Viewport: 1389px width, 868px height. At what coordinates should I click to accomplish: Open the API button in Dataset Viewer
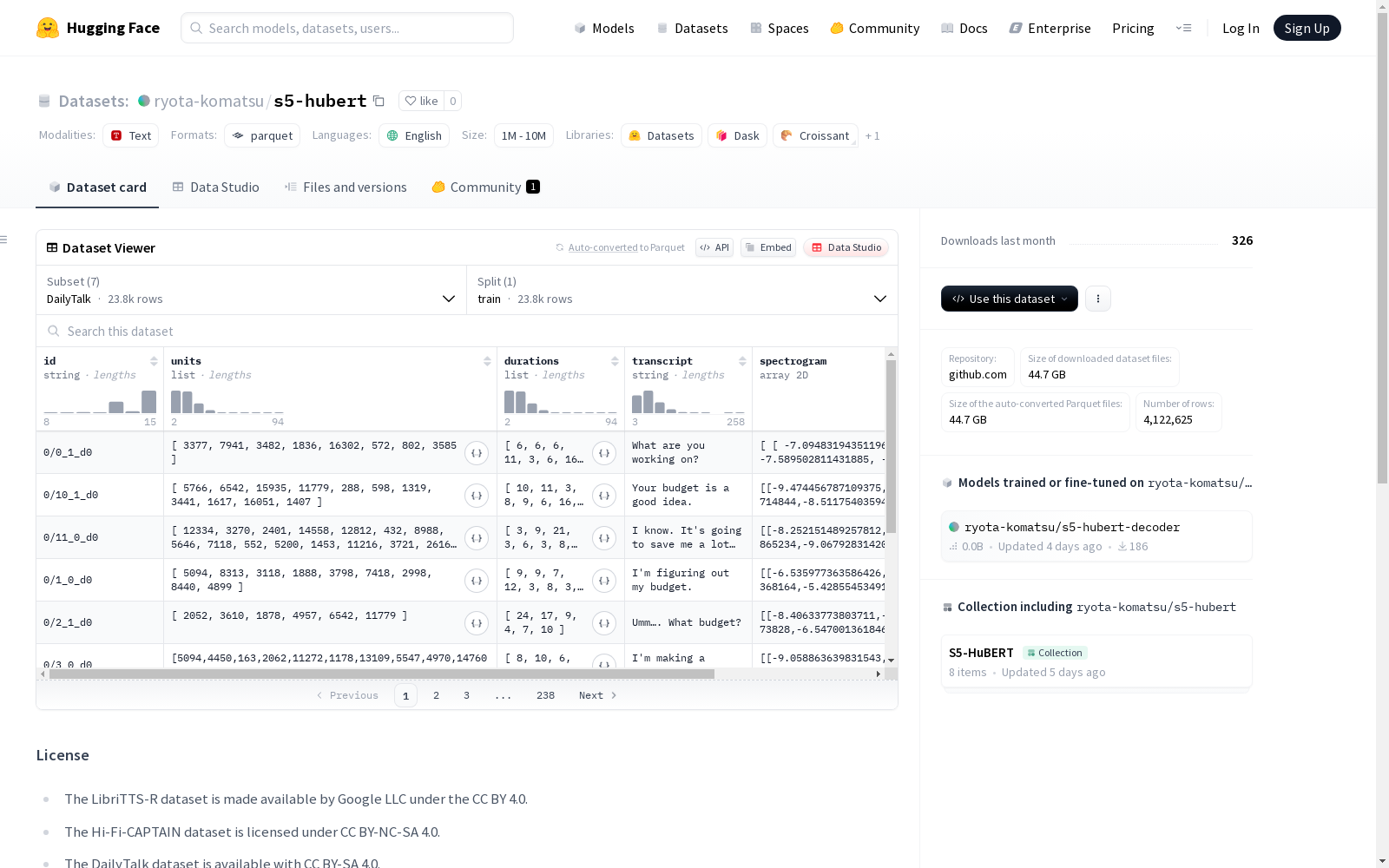(x=714, y=247)
